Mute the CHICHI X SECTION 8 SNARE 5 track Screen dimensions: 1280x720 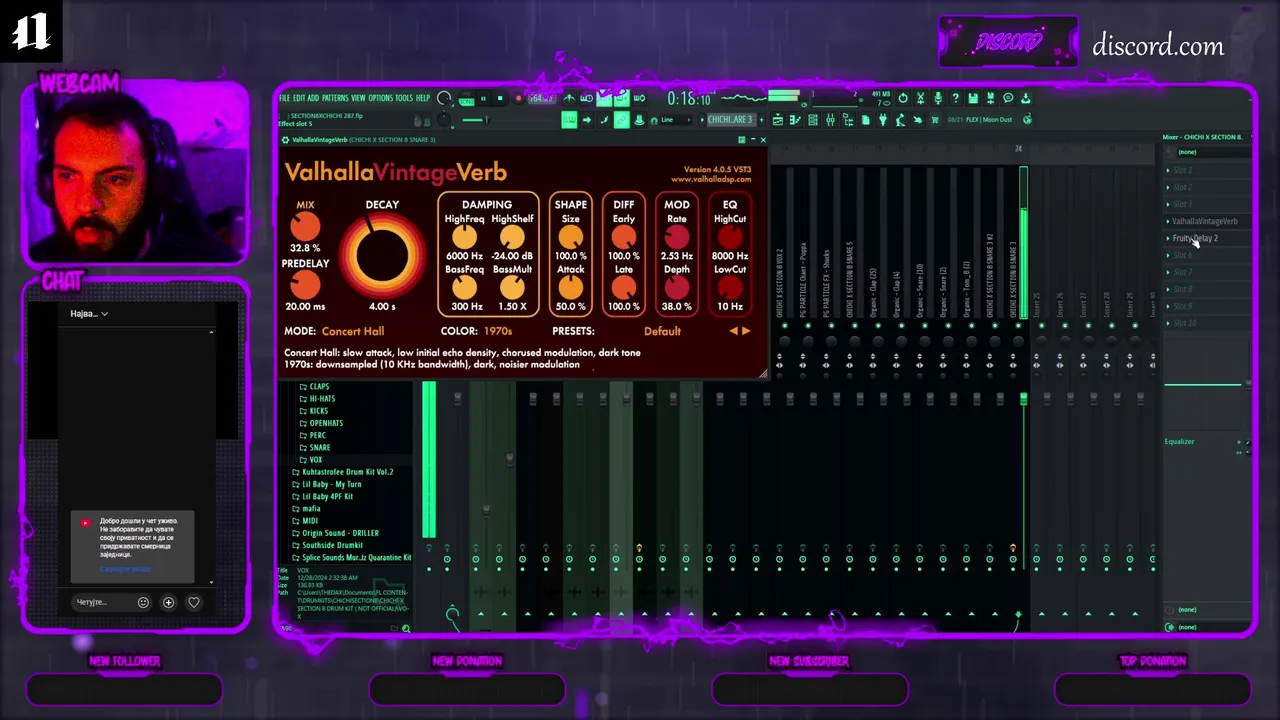[854, 325]
